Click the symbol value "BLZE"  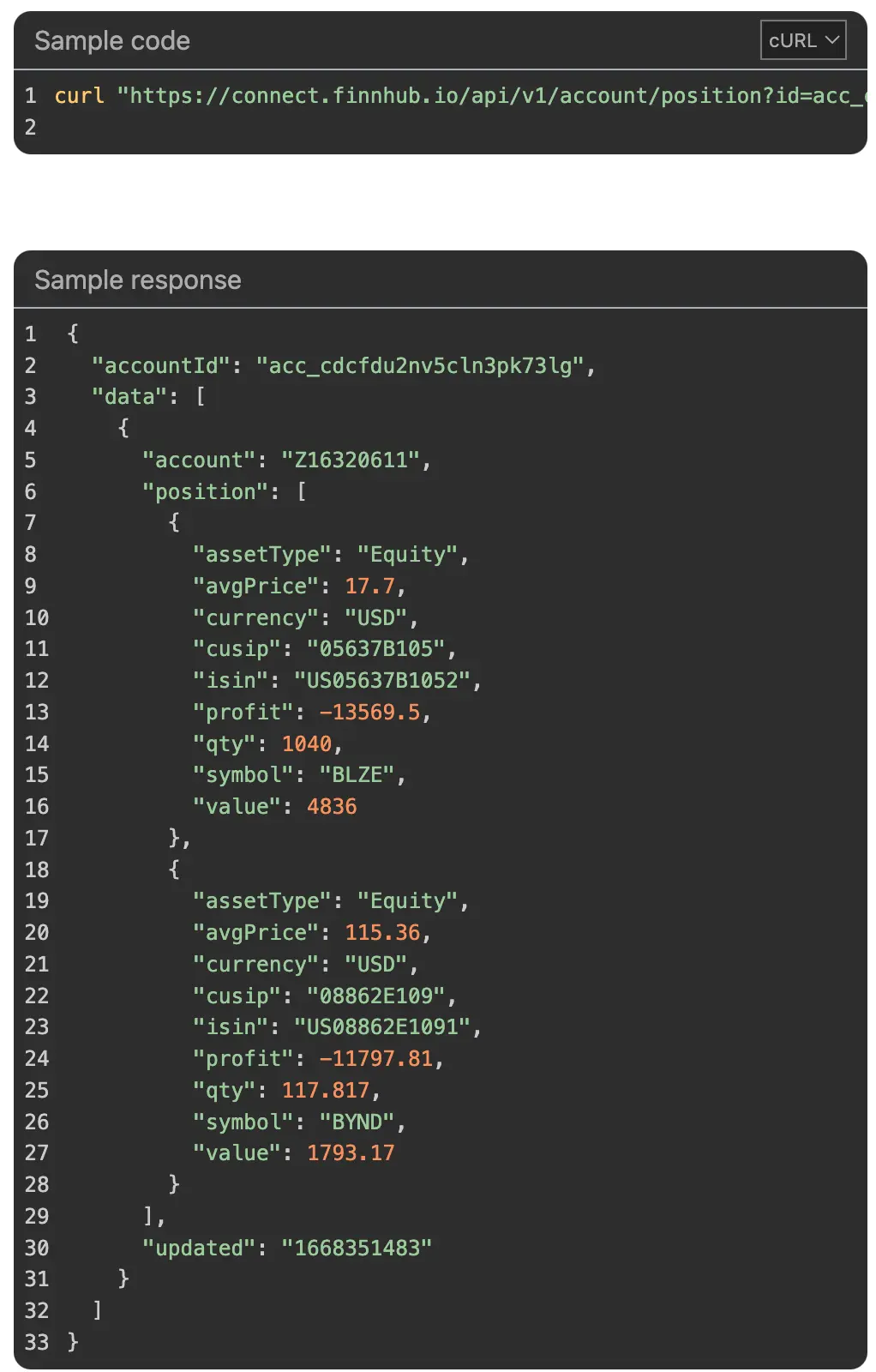[x=357, y=775]
